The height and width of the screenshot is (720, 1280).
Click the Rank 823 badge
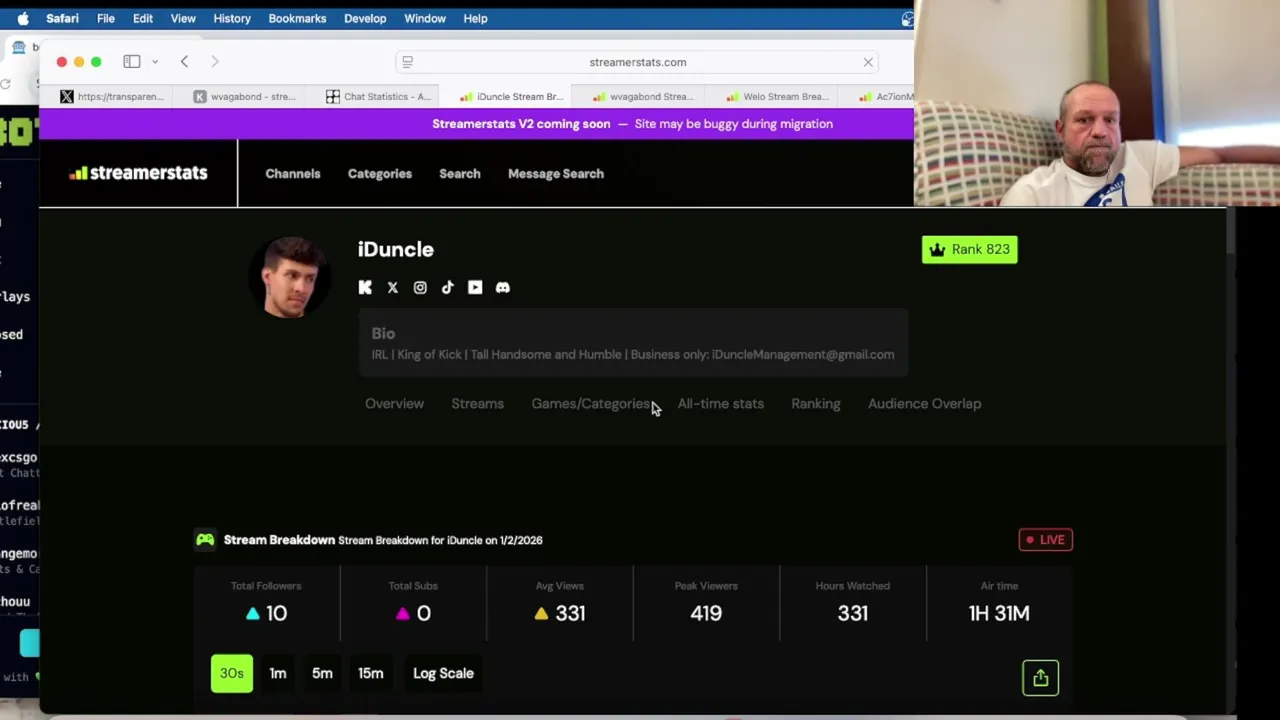pyautogui.click(x=969, y=249)
